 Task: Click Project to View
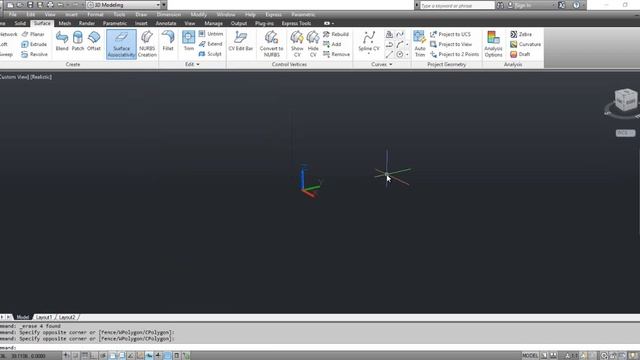pyautogui.click(x=451, y=44)
